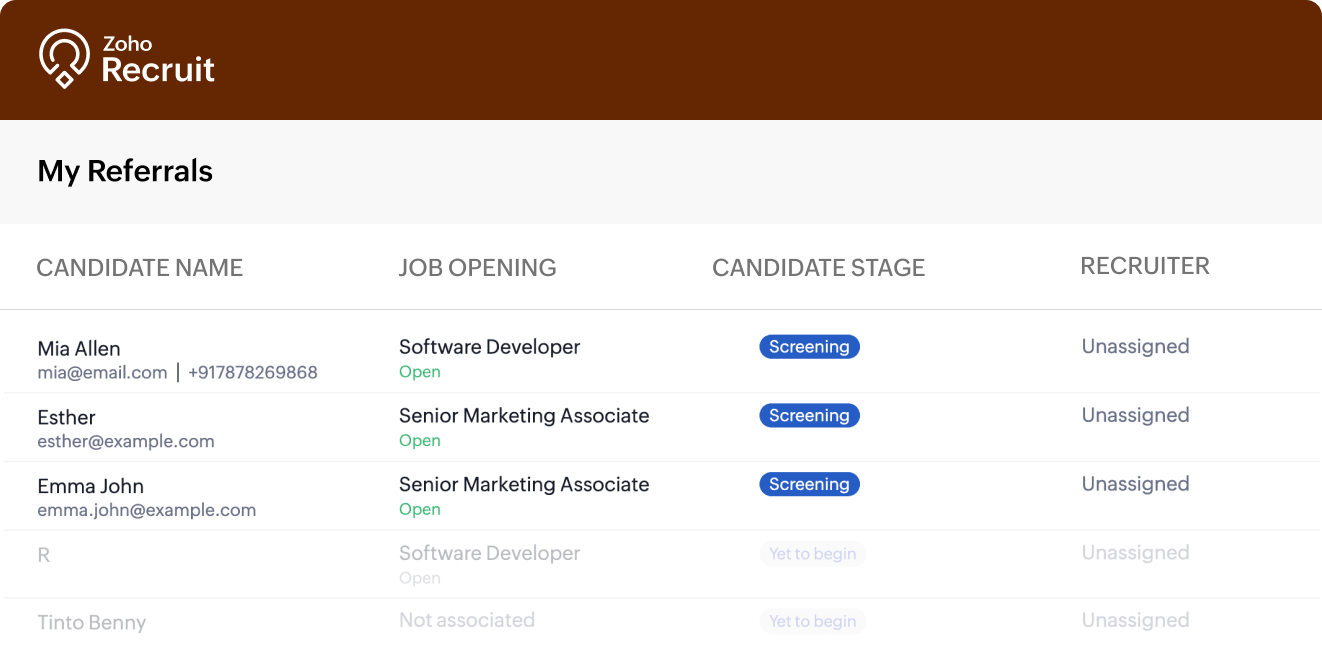This screenshot has width=1322, height=646.
Task: Click the RECRUITER column header
Action: click(1145, 266)
